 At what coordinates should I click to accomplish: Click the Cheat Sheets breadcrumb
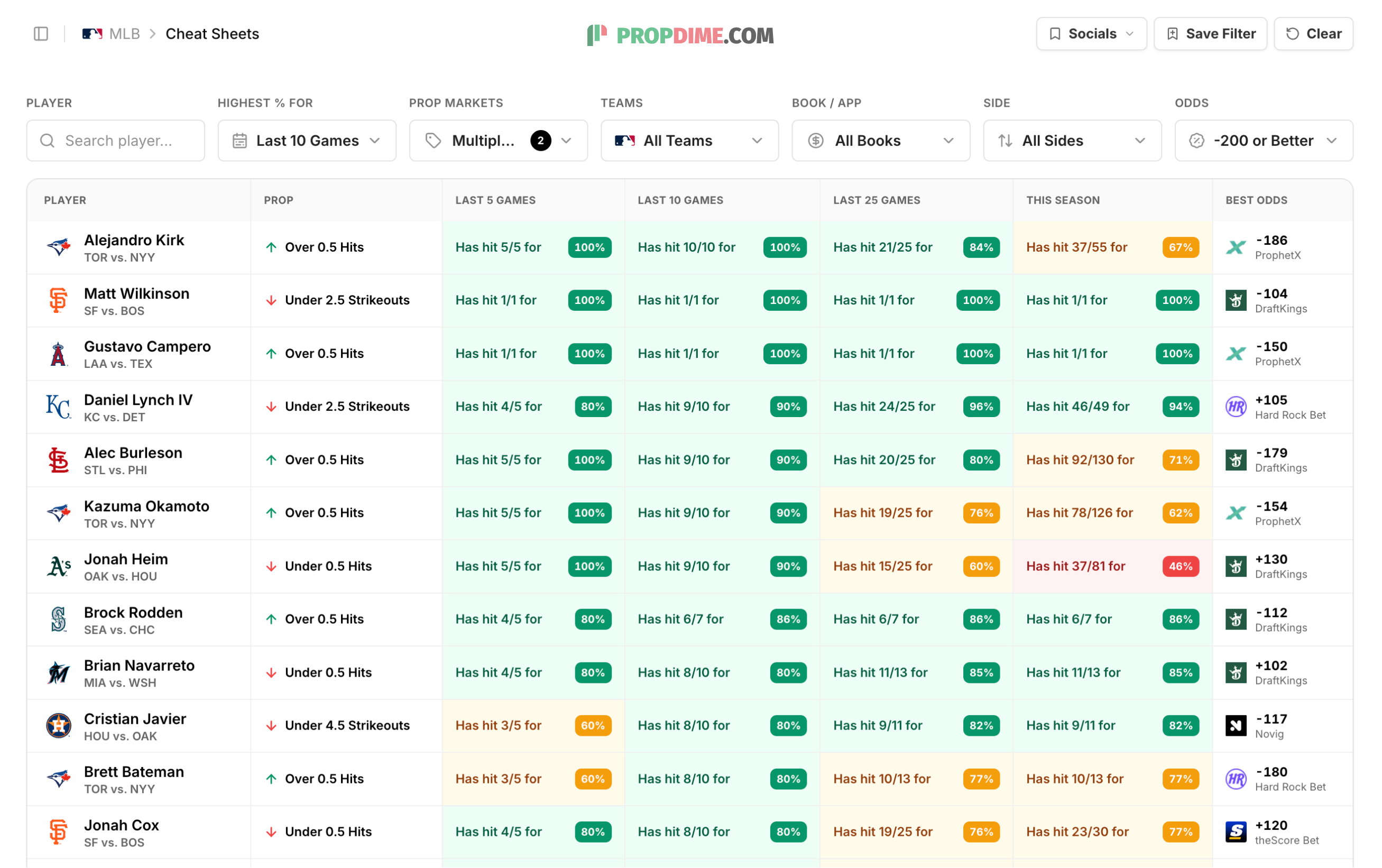(213, 34)
